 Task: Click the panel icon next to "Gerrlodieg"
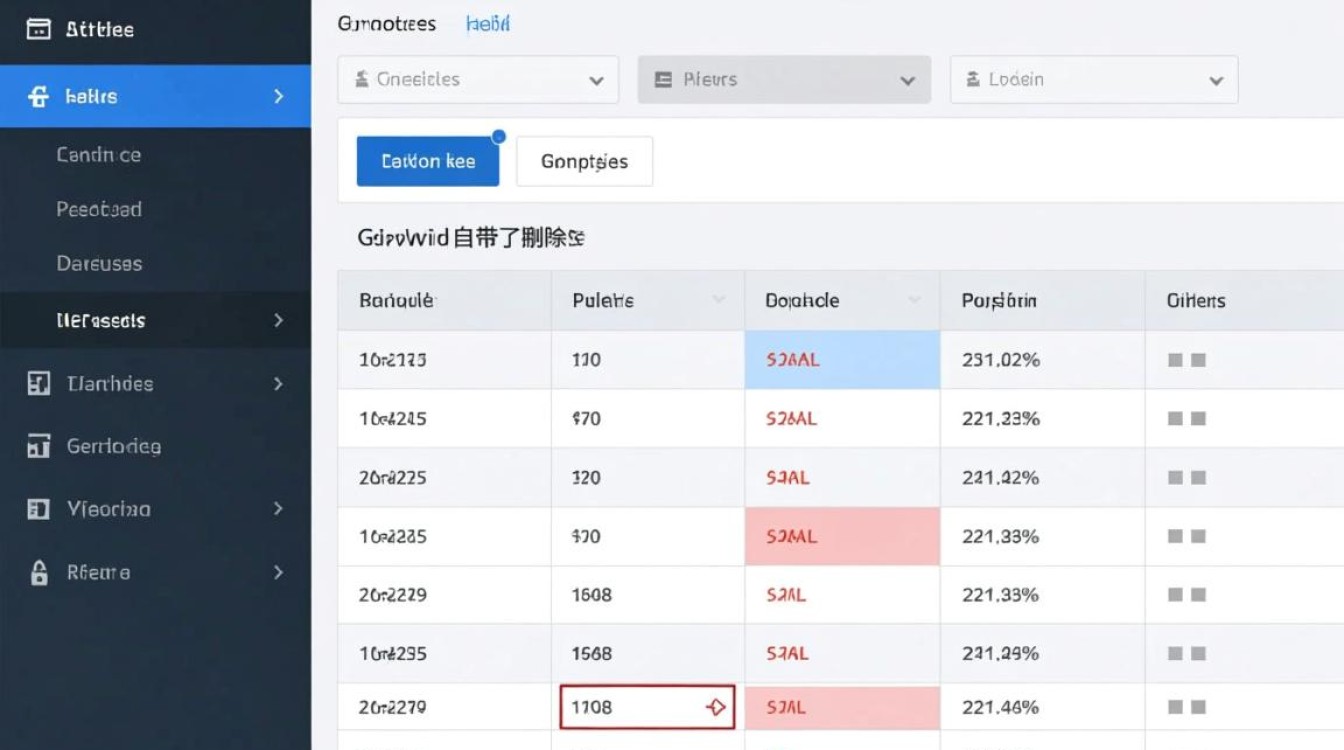coord(40,446)
